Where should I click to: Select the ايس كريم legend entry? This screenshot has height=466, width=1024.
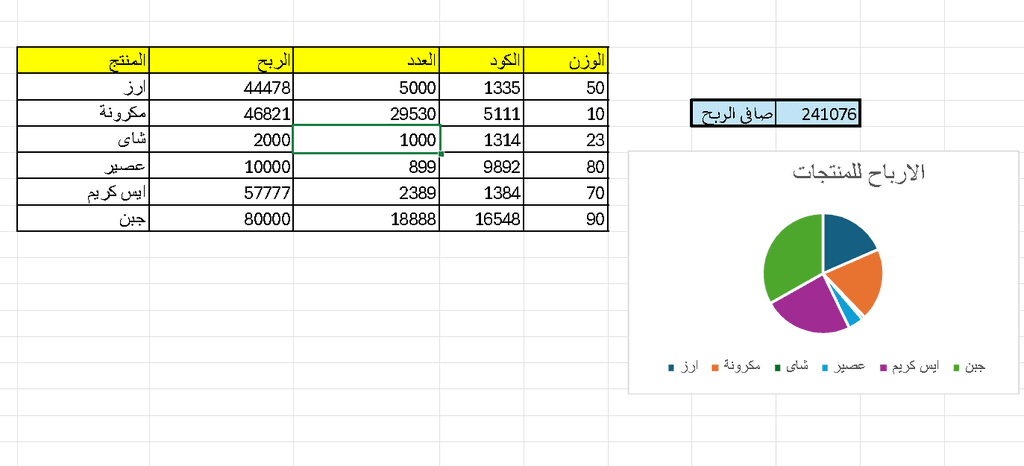[910, 367]
